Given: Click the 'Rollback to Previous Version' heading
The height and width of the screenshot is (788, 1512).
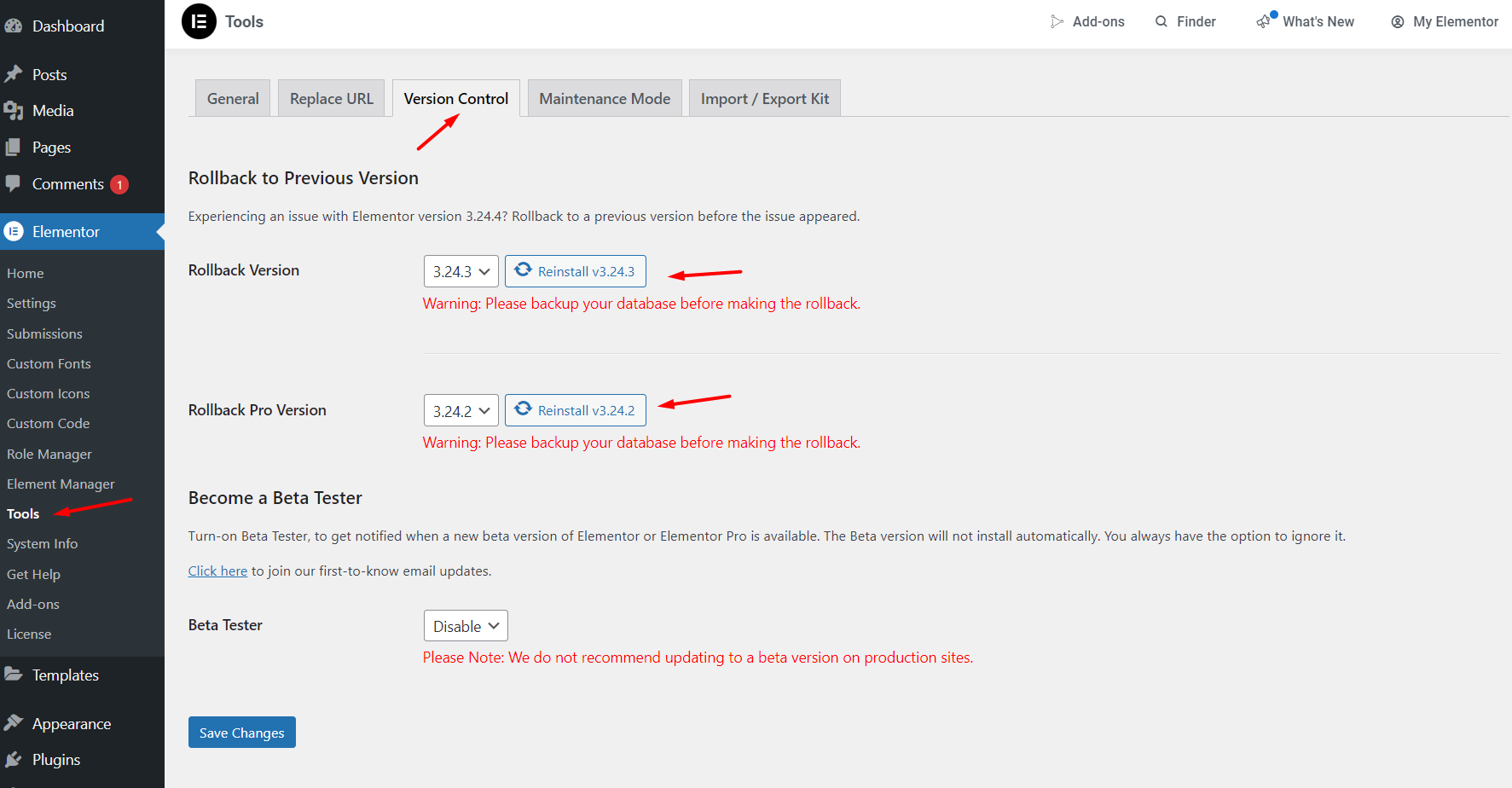Looking at the screenshot, I should click(x=304, y=177).
